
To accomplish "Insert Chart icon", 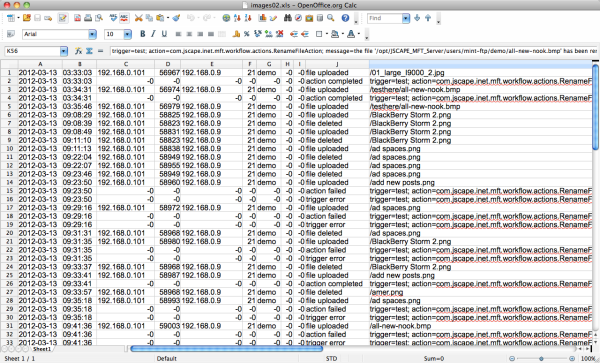I will click(262, 18).
